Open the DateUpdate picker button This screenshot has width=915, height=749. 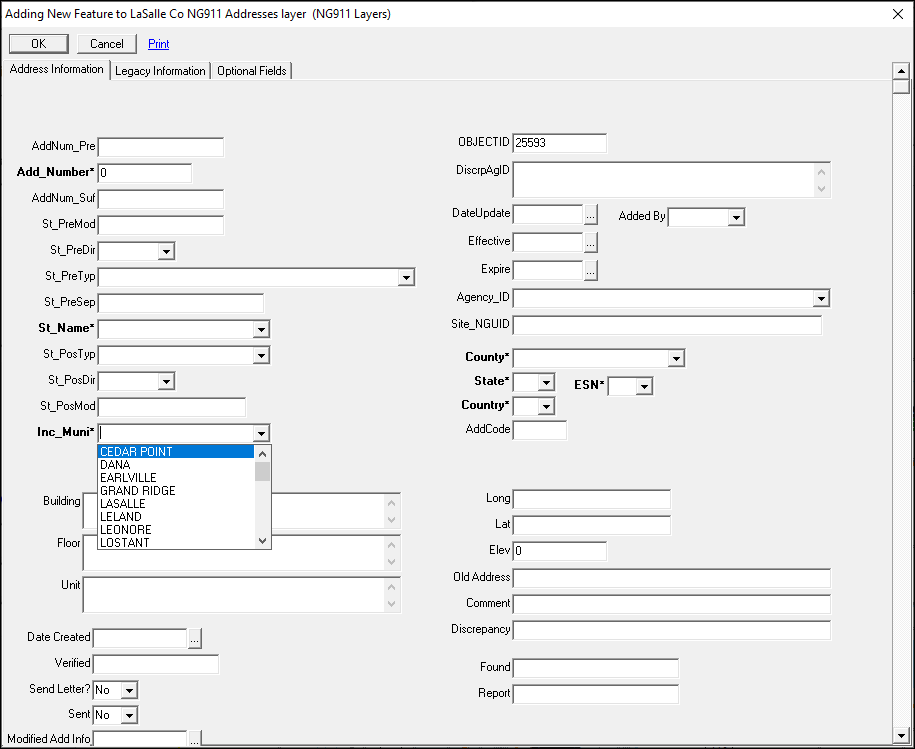tap(591, 215)
